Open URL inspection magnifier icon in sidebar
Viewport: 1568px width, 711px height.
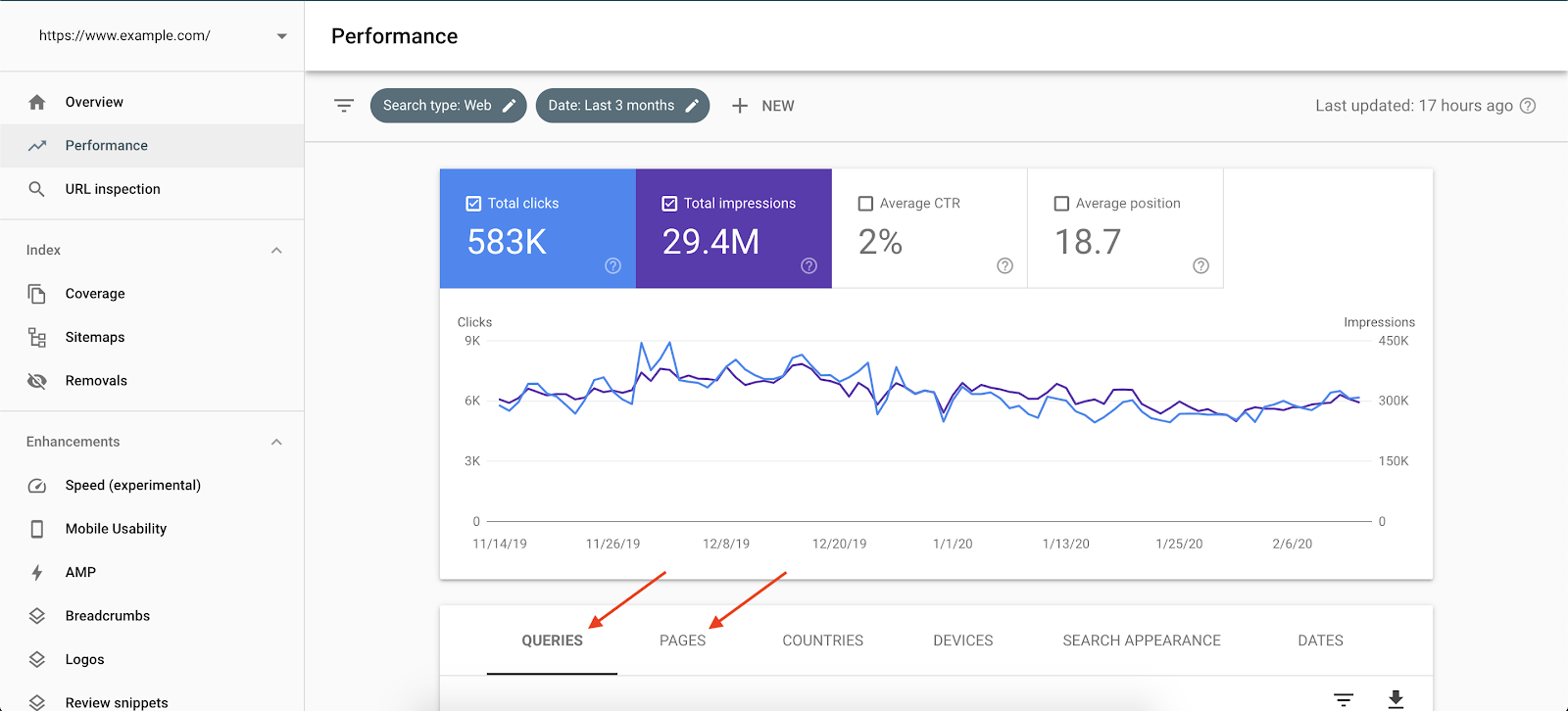(x=37, y=189)
